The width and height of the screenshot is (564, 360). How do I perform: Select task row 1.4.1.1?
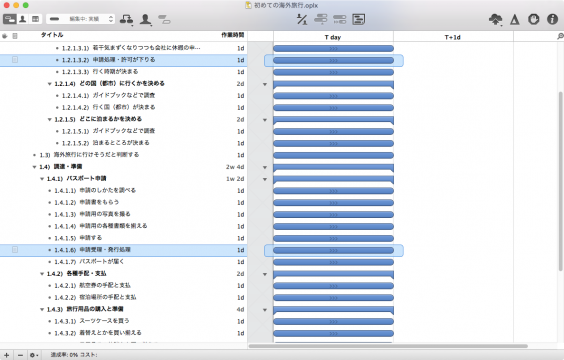click(x=124, y=190)
